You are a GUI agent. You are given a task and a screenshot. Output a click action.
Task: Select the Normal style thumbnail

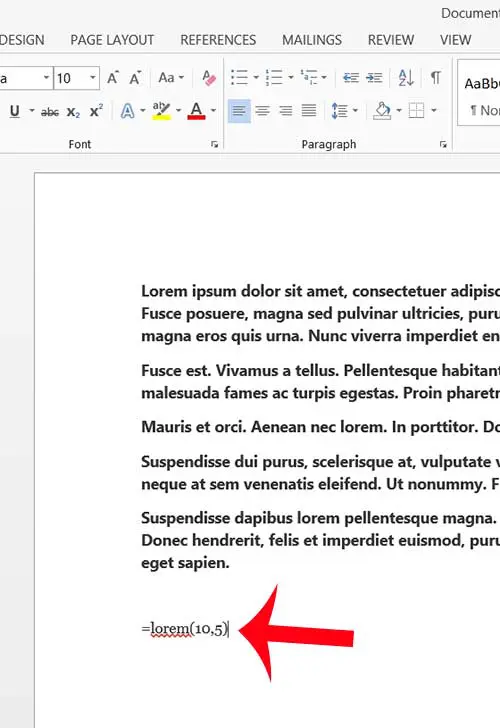(479, 93)
